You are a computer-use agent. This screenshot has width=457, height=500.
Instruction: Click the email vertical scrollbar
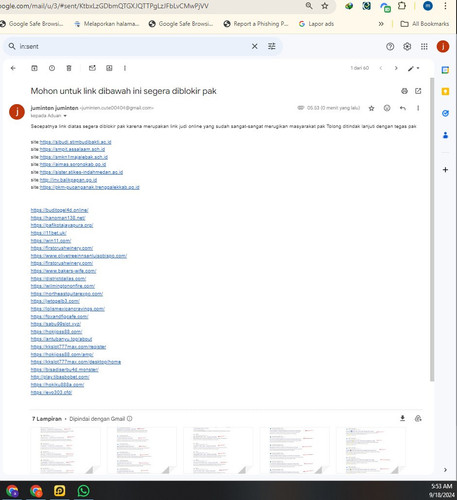click(432, 229)
